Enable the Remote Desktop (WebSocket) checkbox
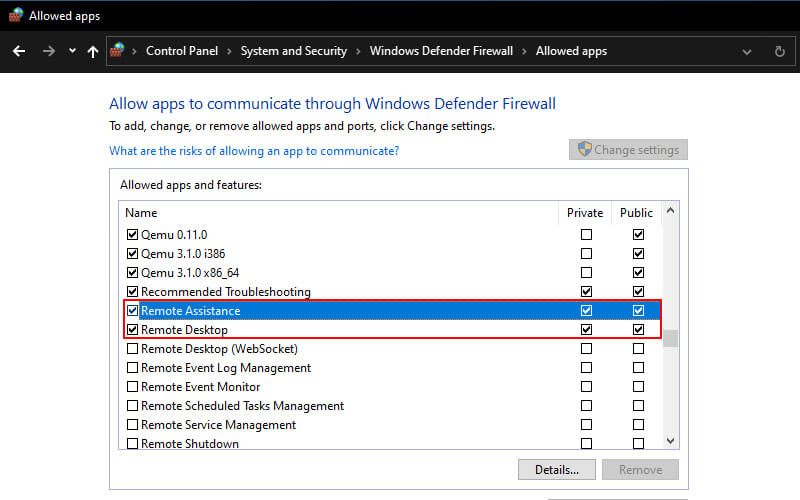 tap(133, 349)
